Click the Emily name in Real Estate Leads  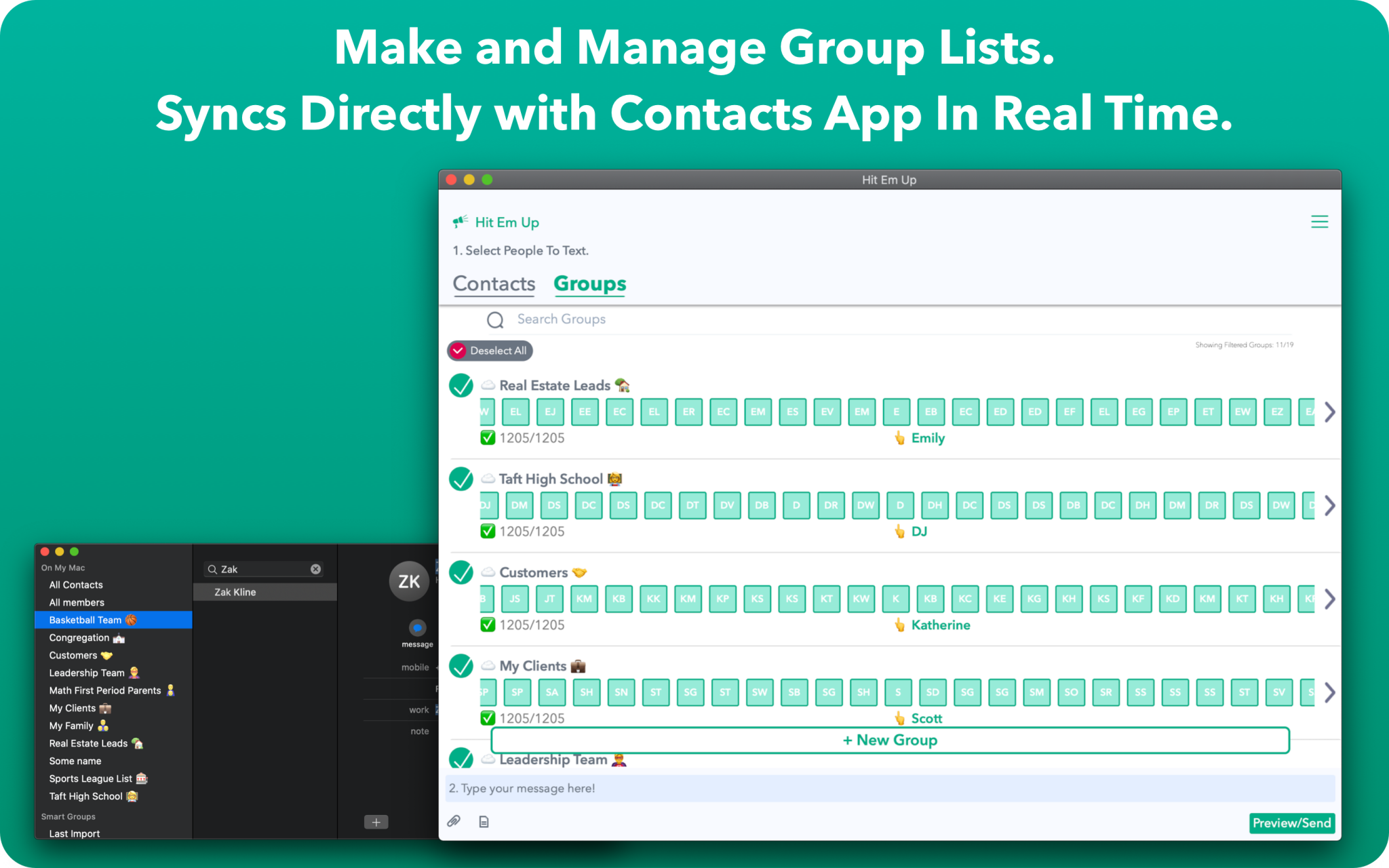click(928, 438)
